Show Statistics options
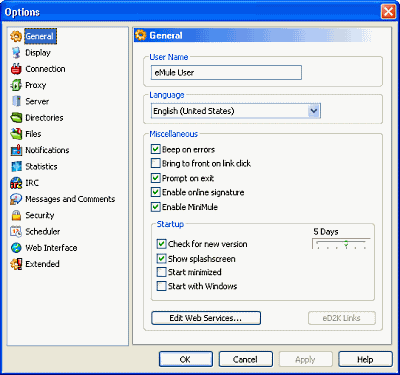The width and height of the screenshot is (400, 375). 41,166
